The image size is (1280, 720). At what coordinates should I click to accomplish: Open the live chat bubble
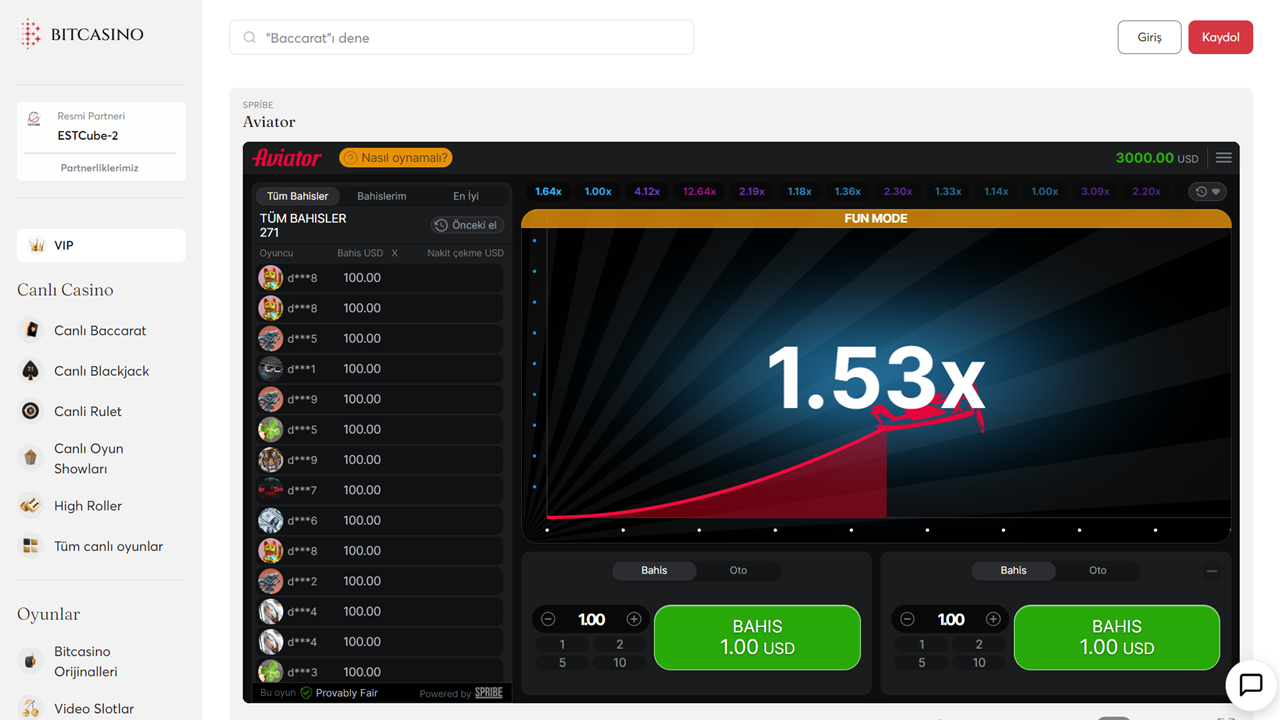point(1251,685)
